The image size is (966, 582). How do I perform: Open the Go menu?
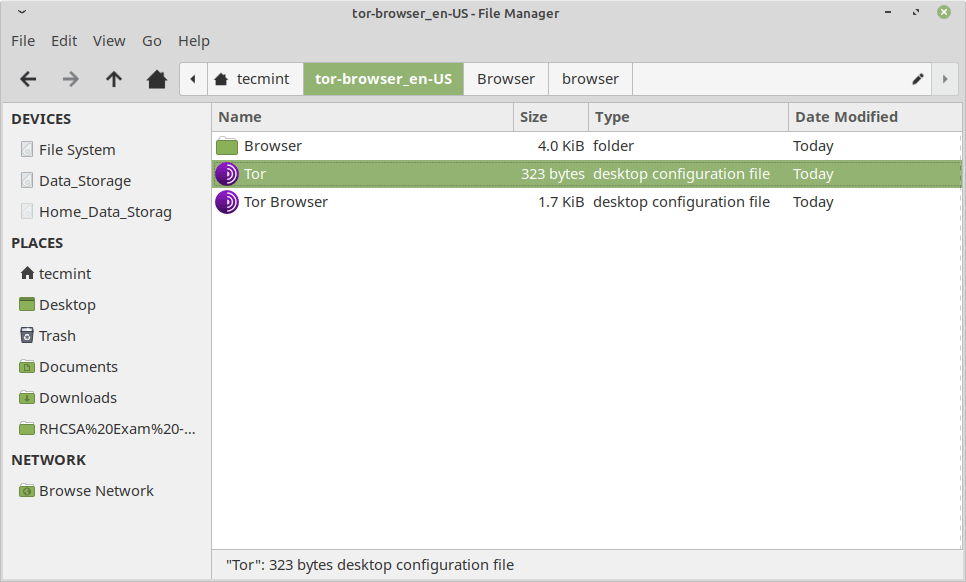(152, 41)
